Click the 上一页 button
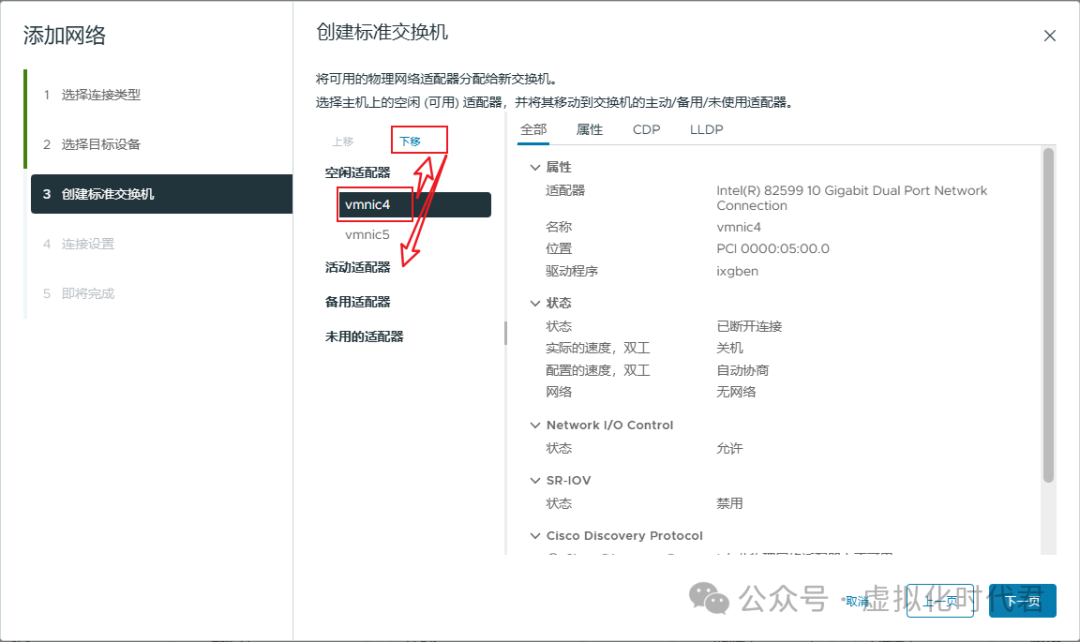 pos(939,600)
